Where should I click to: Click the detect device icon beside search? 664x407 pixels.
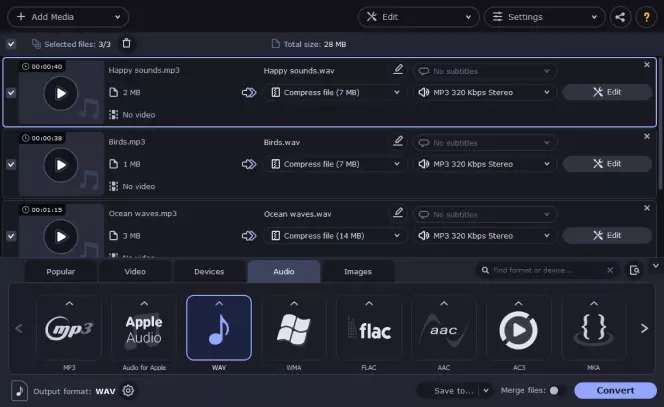point(634,270)
